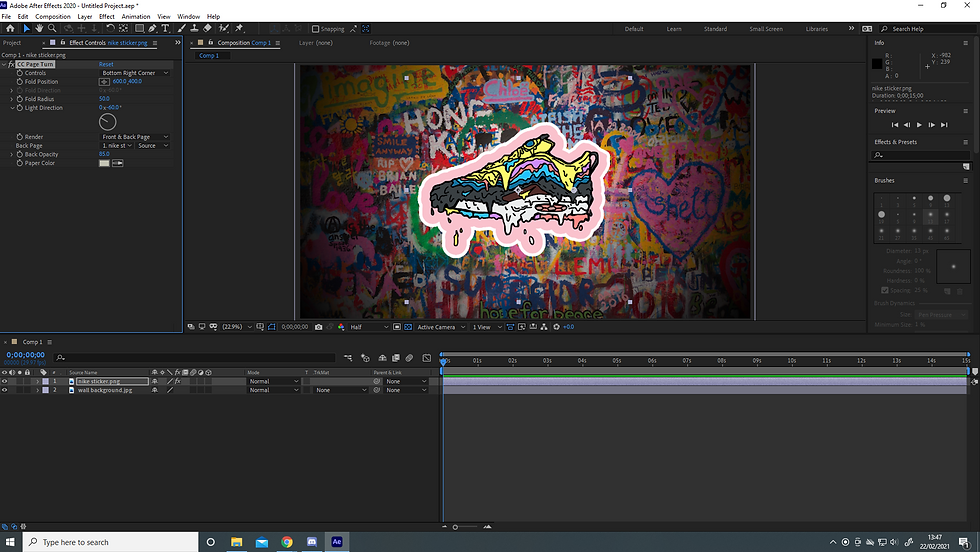Expand the nike sticker.png layer in timeline
The image size is (980, 552).
(x=37, y=381)
